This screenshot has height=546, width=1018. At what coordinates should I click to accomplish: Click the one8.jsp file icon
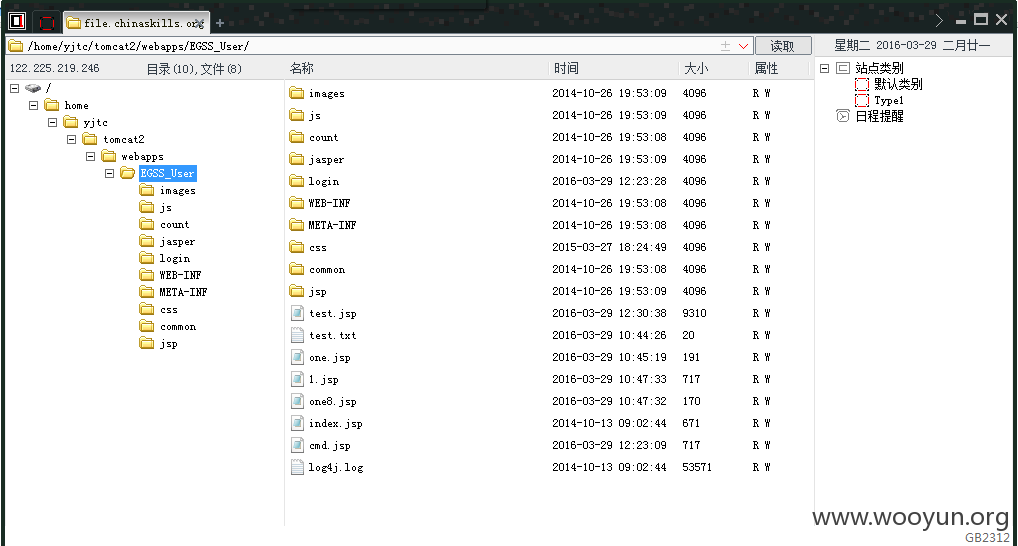tap(297, 401)
